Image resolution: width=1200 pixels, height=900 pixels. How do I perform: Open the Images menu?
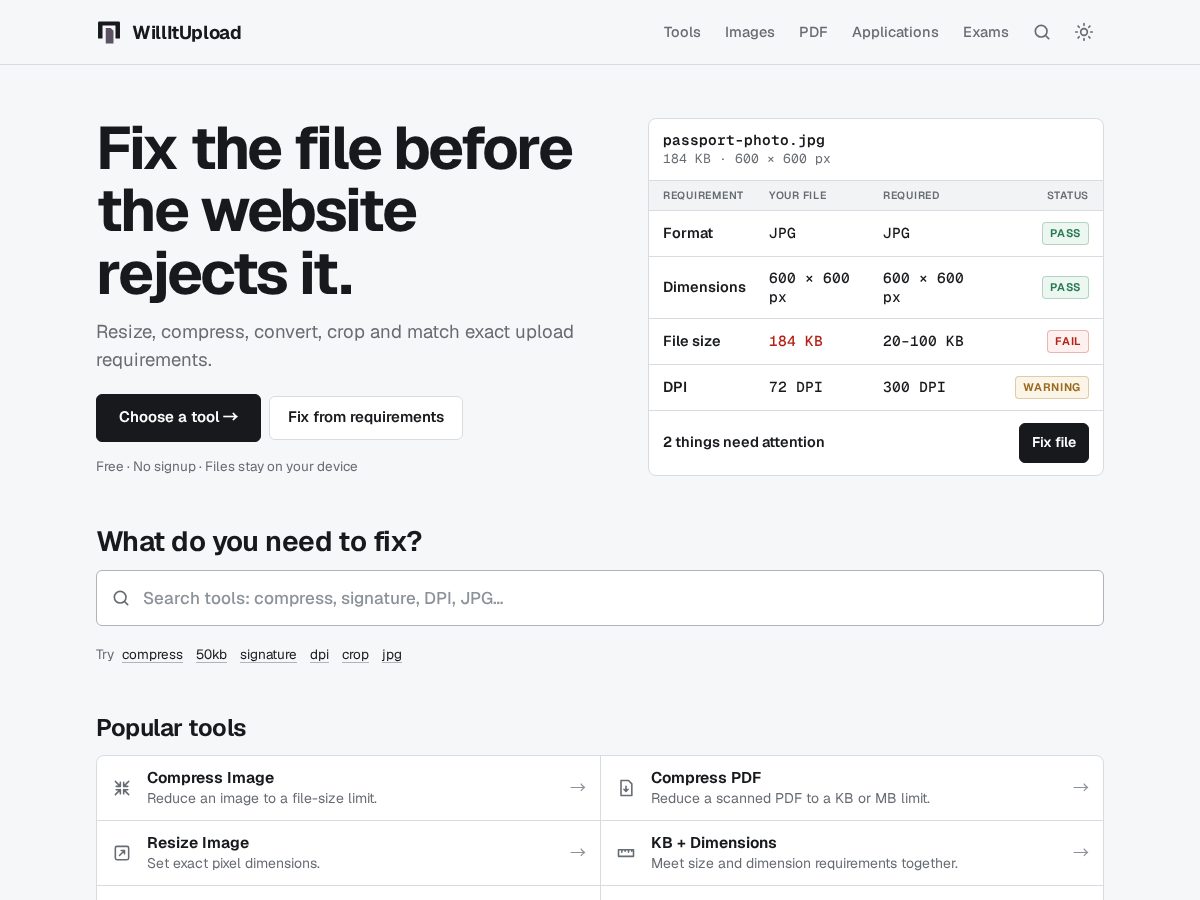coord(750,32)
